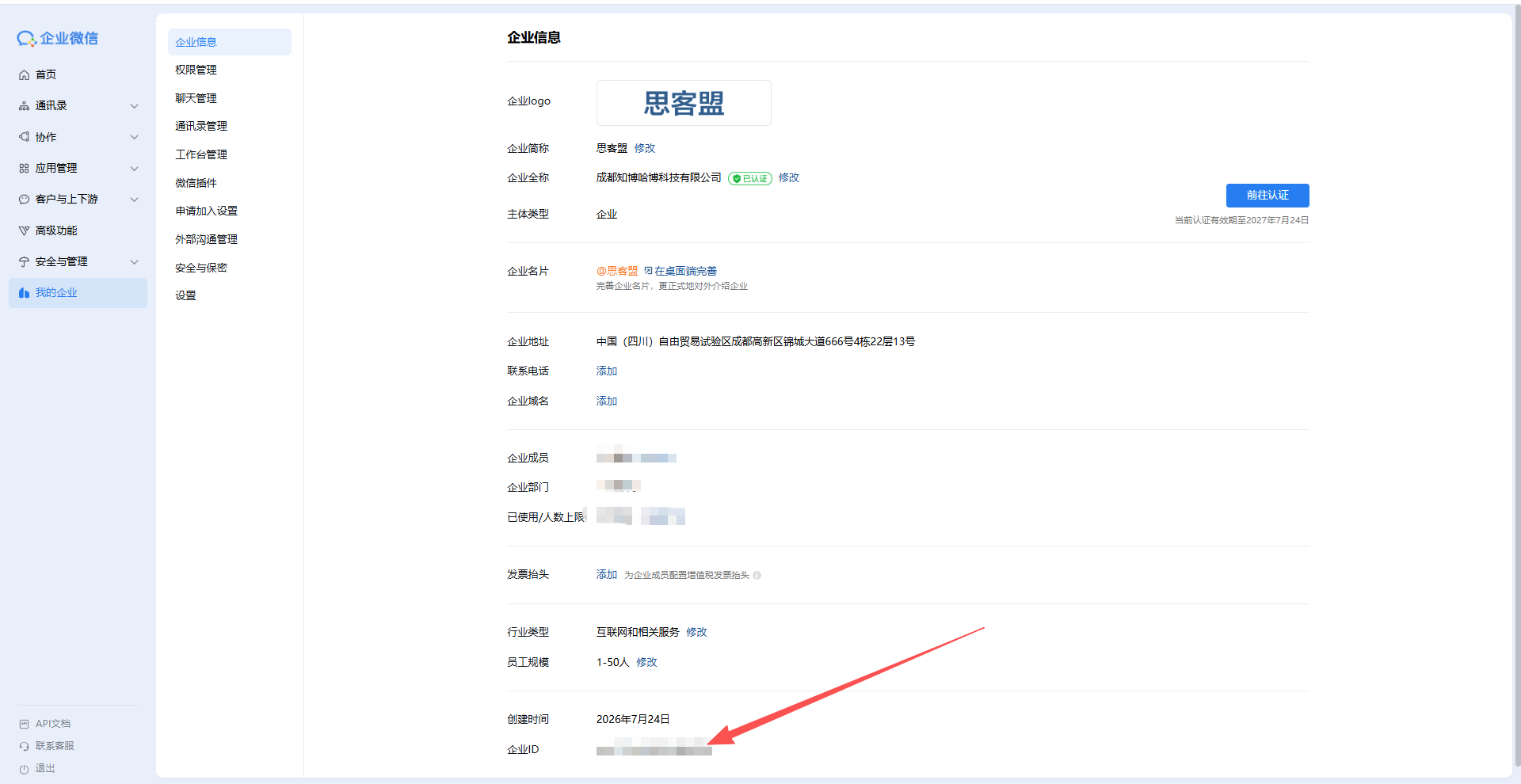The image size is (1521, 784).
Task: Click 添加 for 联系电话
Action: pos(607,371)
